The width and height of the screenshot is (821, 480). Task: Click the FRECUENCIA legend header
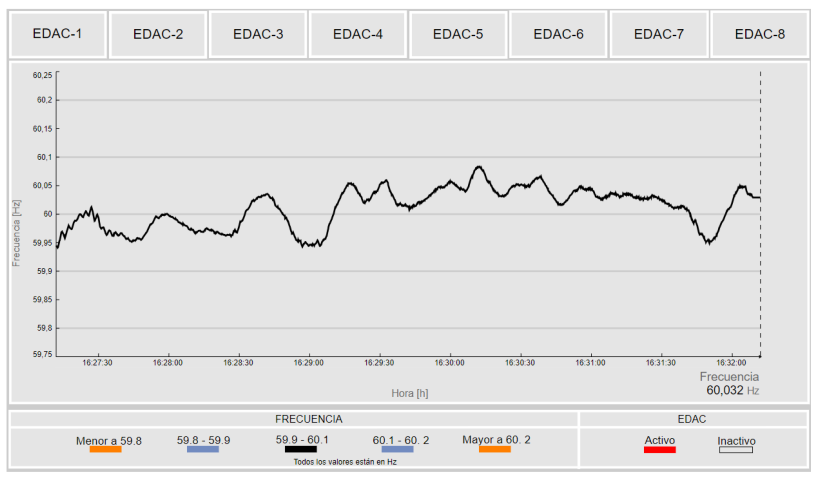point(309,419)
